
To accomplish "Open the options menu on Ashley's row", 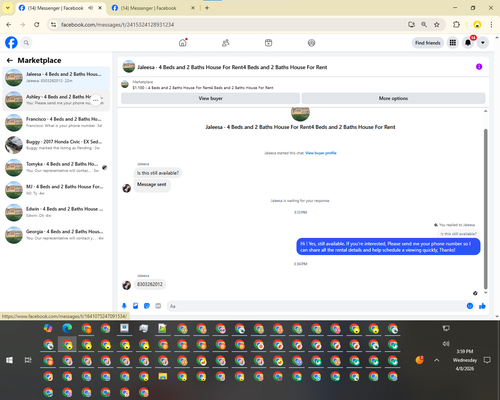I will pos(96,100).
